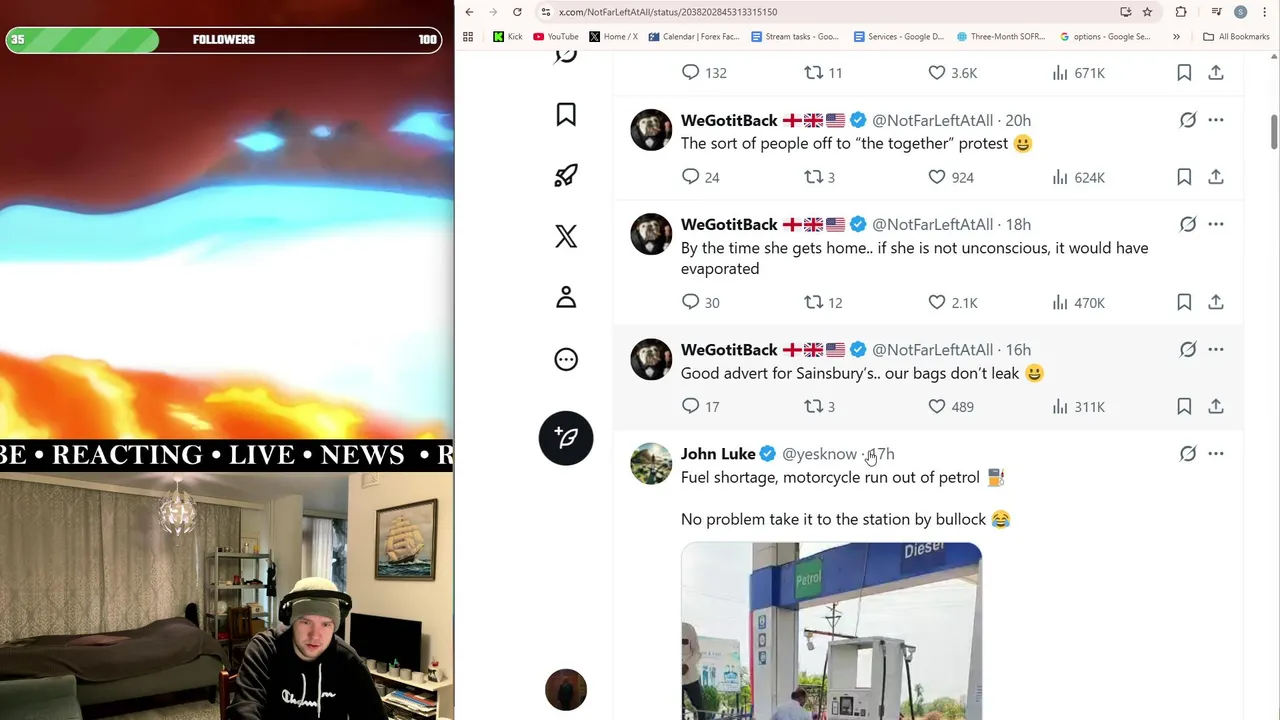Open Bookmarks from the X sidebar
Screen dimensions: 1280x720
(x=566, y=115)
